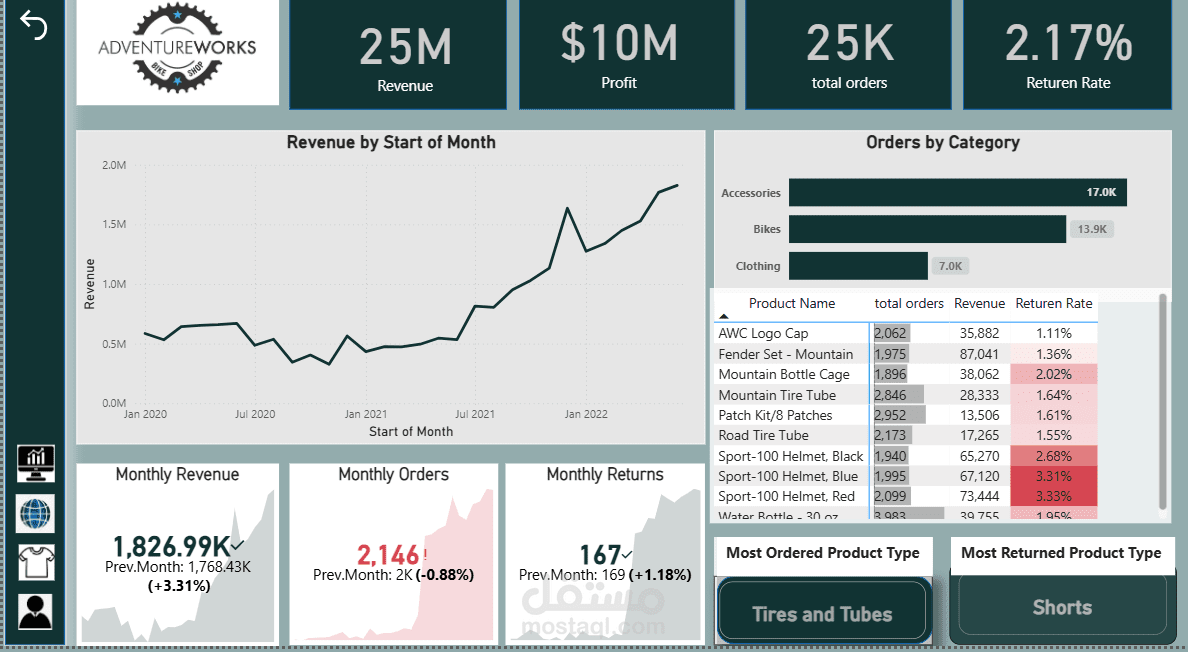Open the globe map page icon
This screenshot has width=1188, height=652.
[x=36, y=513]
